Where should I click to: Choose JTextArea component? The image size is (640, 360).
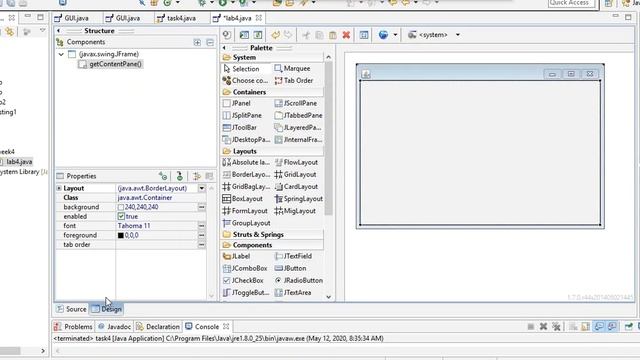tap(293, 293)
